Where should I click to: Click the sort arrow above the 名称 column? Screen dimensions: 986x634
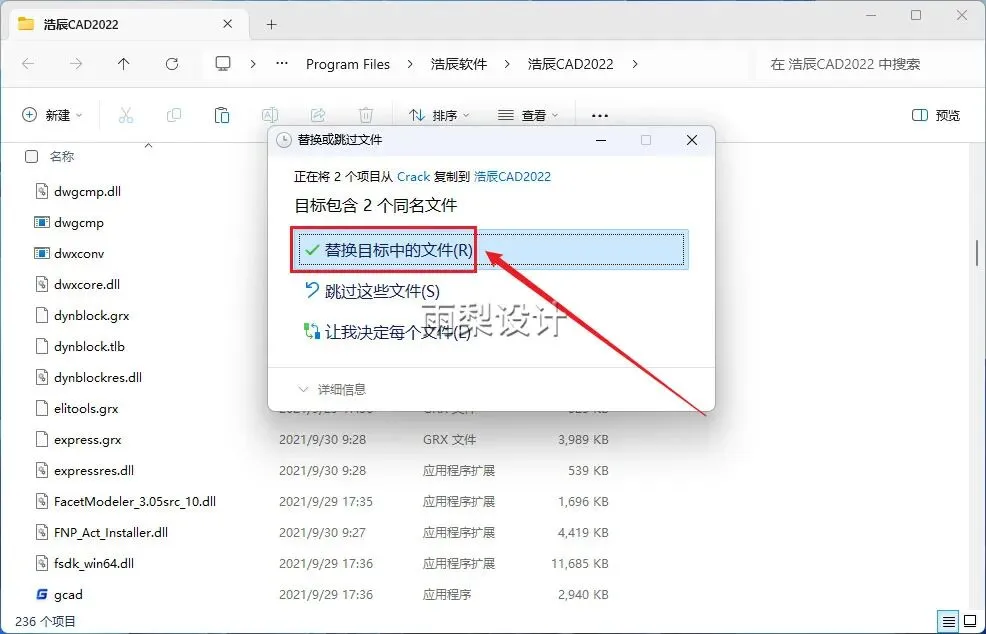(148, 145)
